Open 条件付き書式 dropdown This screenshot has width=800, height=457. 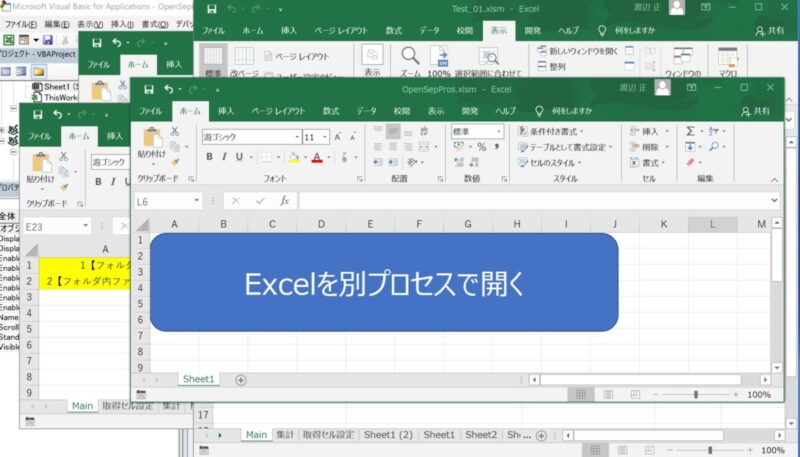pos(551,132)
